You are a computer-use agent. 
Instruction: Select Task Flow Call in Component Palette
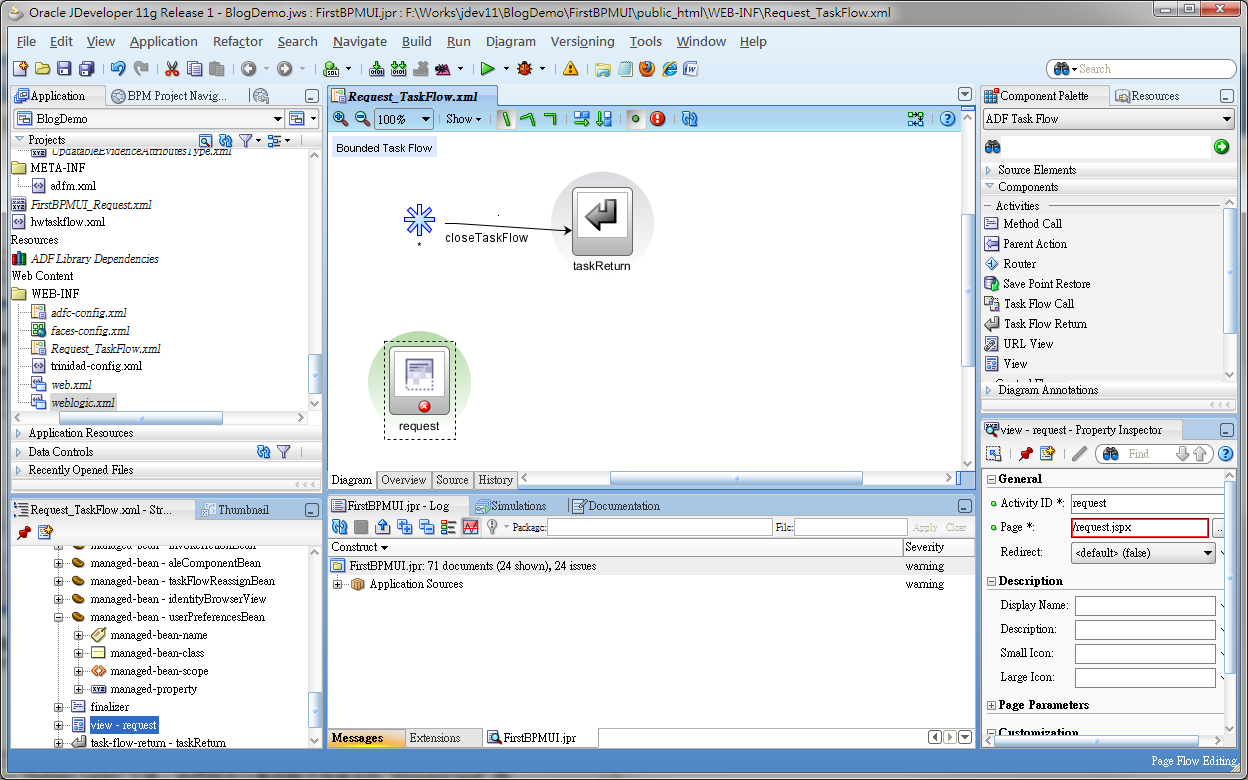pyautogui.click(x=1038, y=304)
